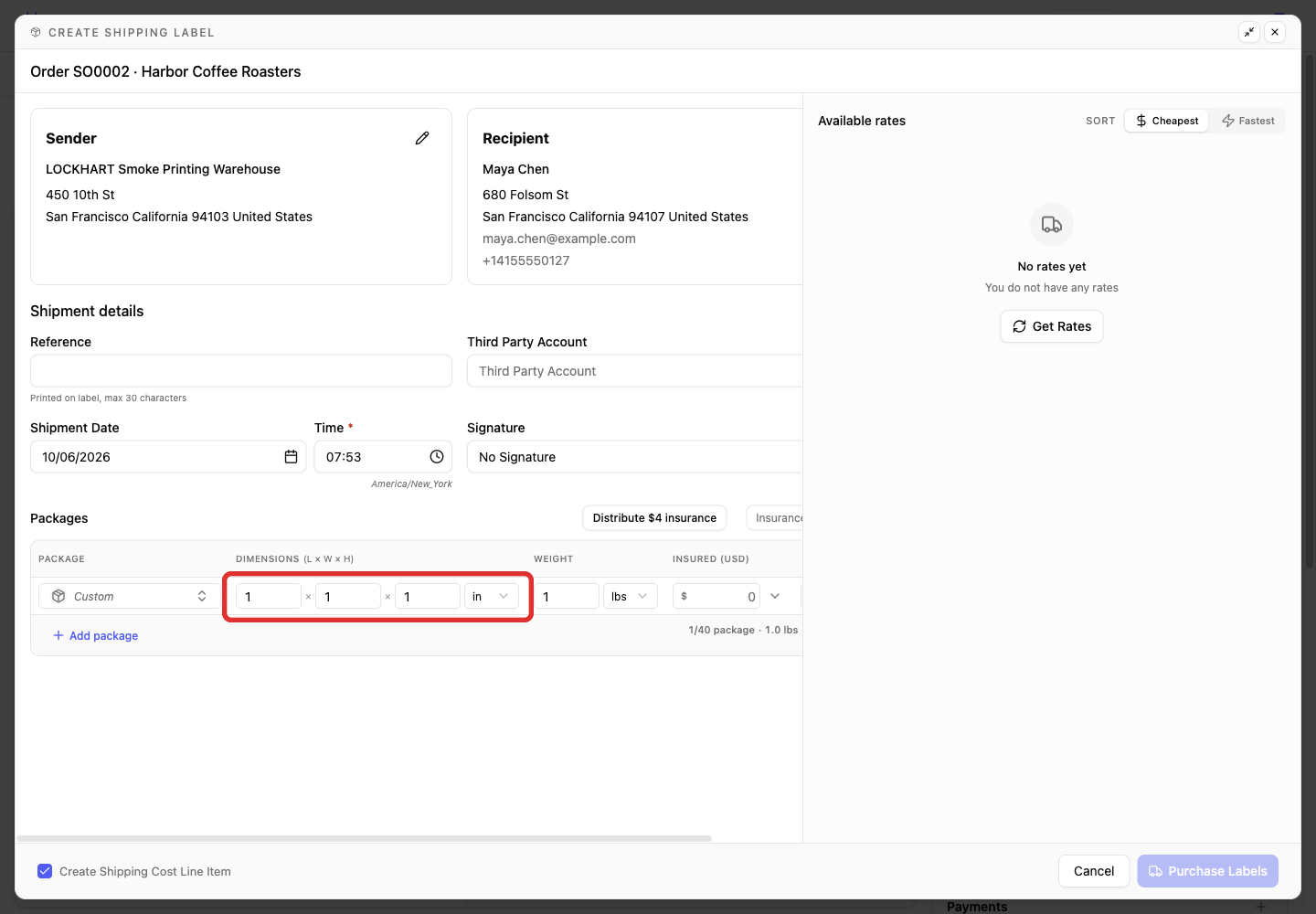Click Purchase Labels button
This screenshot has height=914, width=1316.
1207,871
